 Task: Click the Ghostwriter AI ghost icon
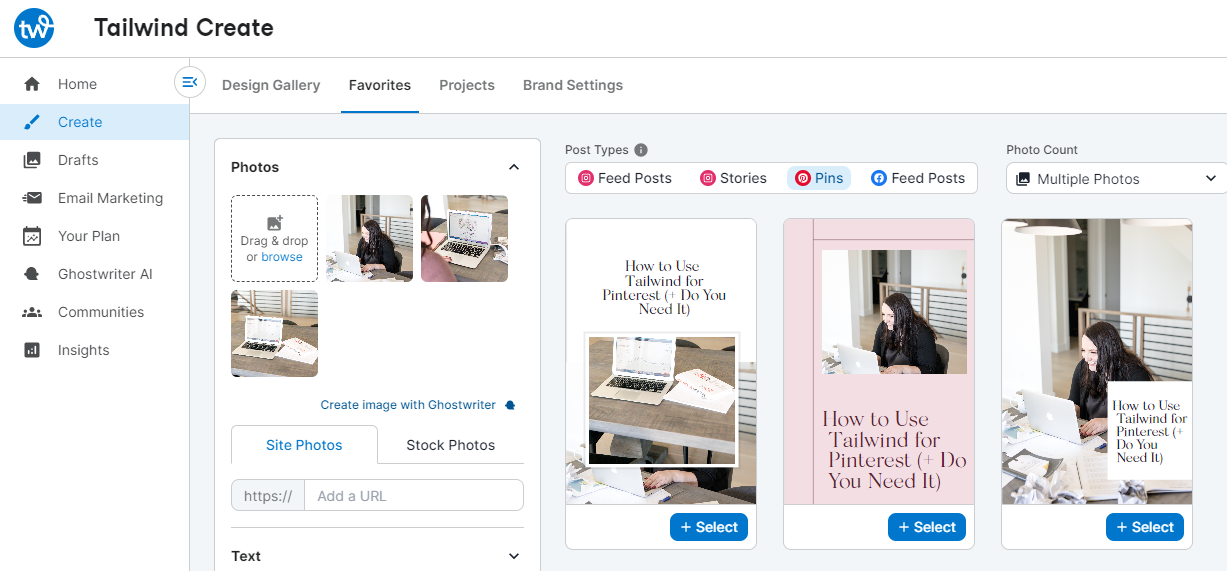click(x=32, y=274)
